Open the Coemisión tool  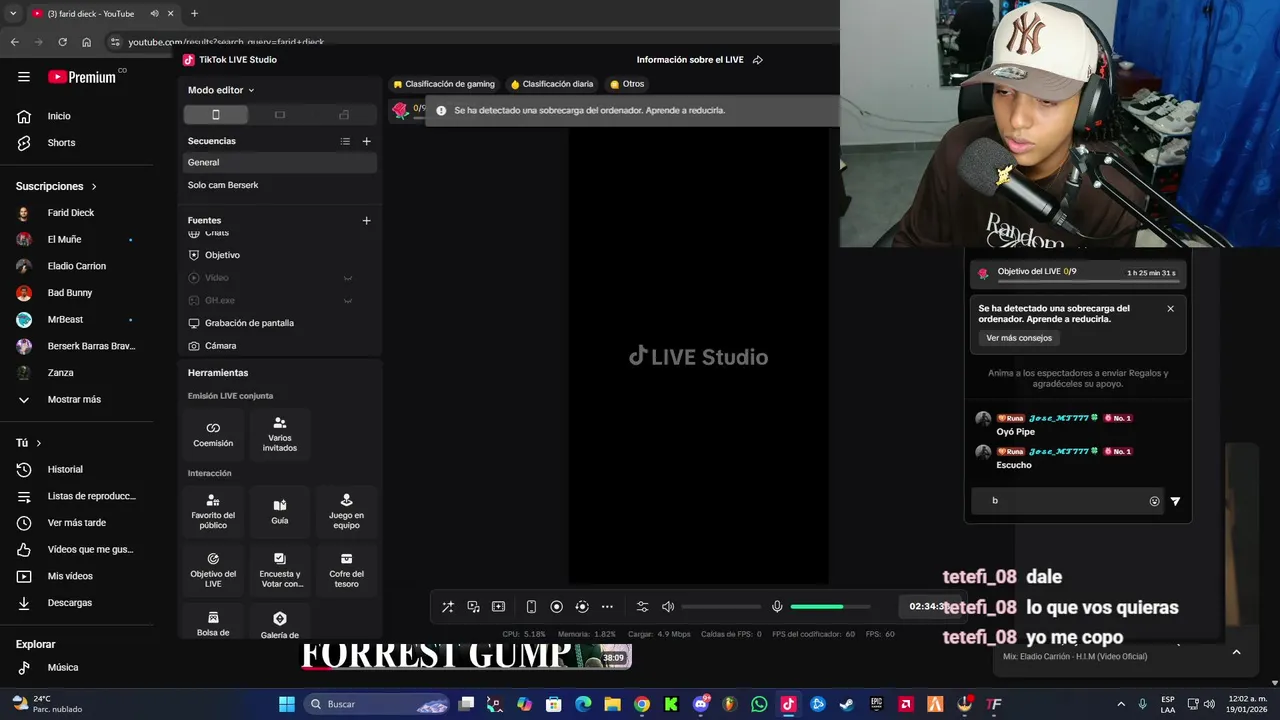point(213,434)
